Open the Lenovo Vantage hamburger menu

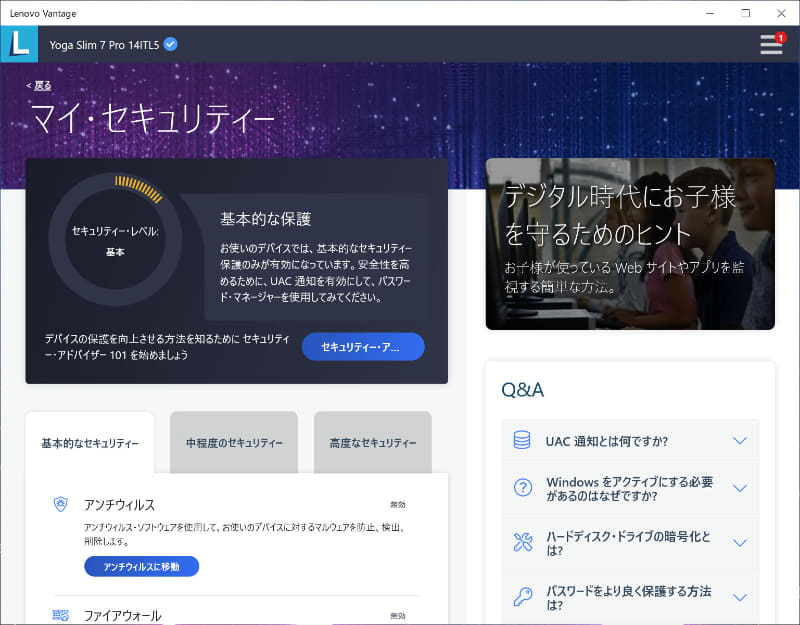[x=771, y=45]
